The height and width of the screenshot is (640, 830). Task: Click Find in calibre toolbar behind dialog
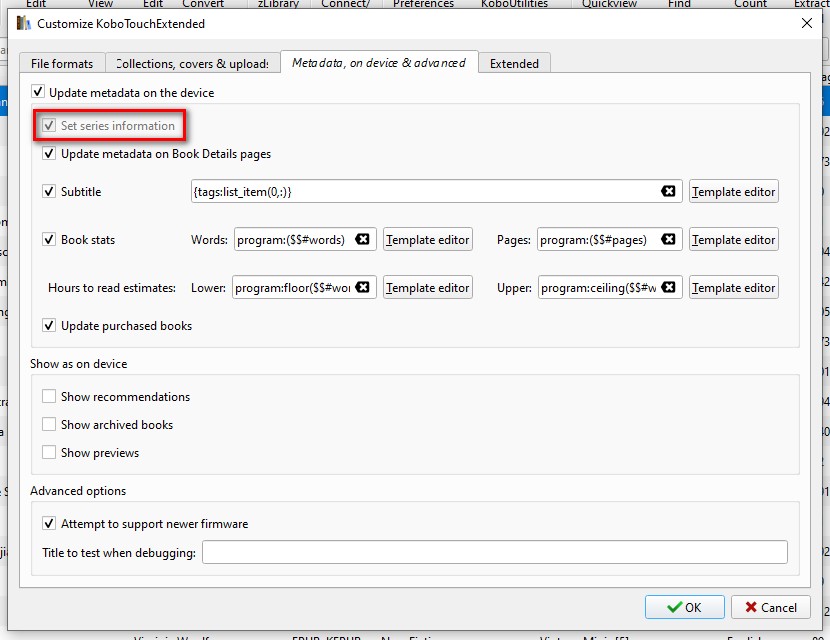point(679,4)
